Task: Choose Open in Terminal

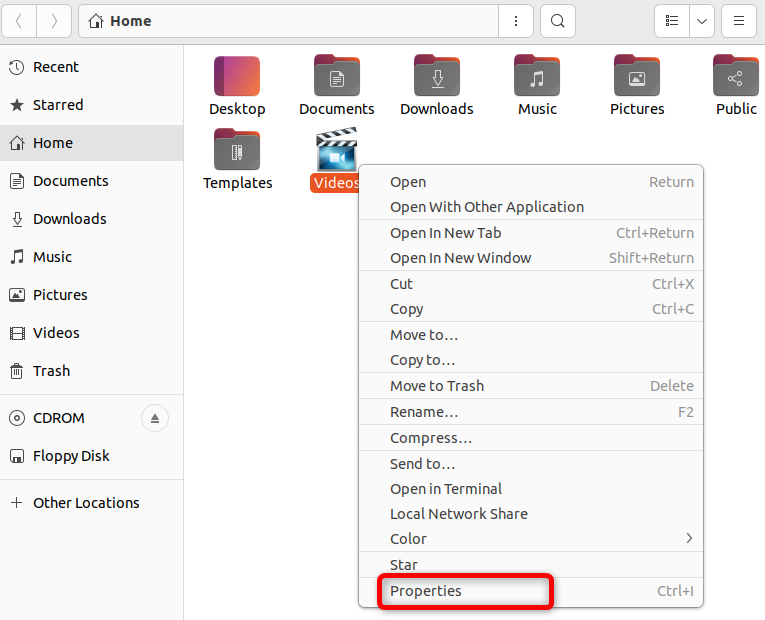Action: pos(531,489)
